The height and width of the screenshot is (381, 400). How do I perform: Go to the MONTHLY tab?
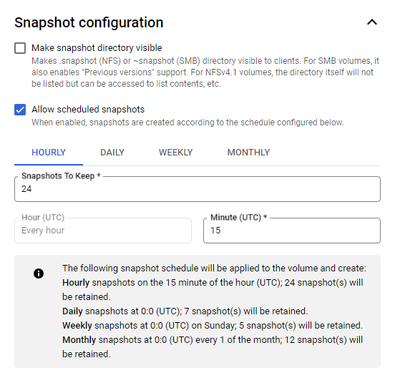249,153
